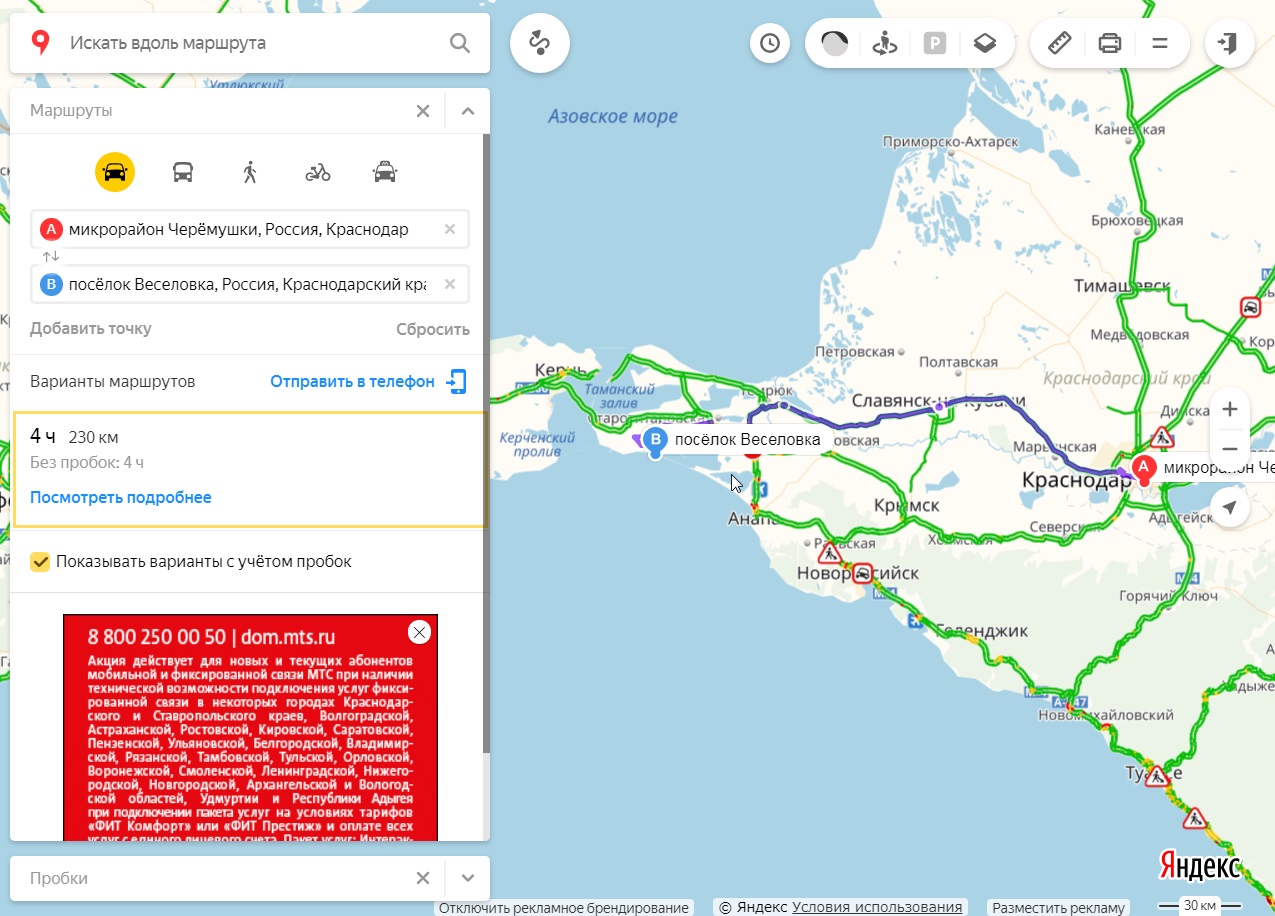Edit the point B address field
Screen dimensions: 1275x916
click(x=247, y=285)
